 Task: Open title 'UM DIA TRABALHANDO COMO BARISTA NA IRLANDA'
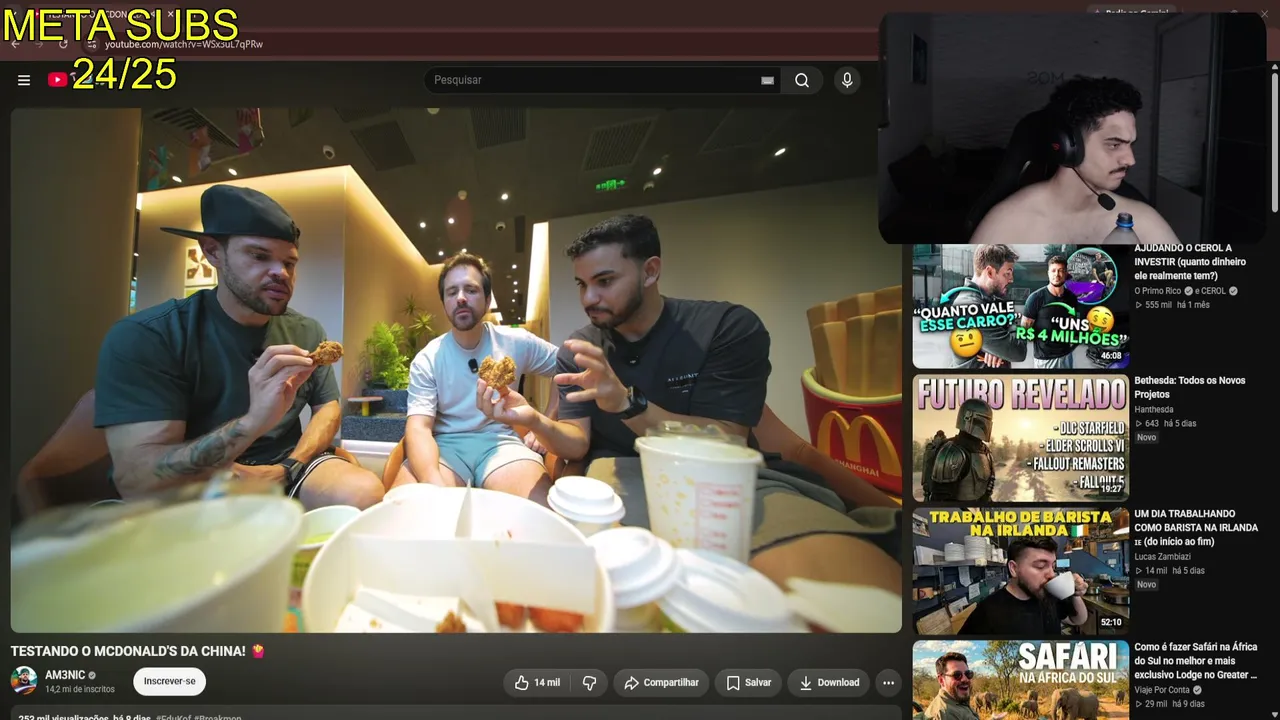click(x=1196, y=528)
